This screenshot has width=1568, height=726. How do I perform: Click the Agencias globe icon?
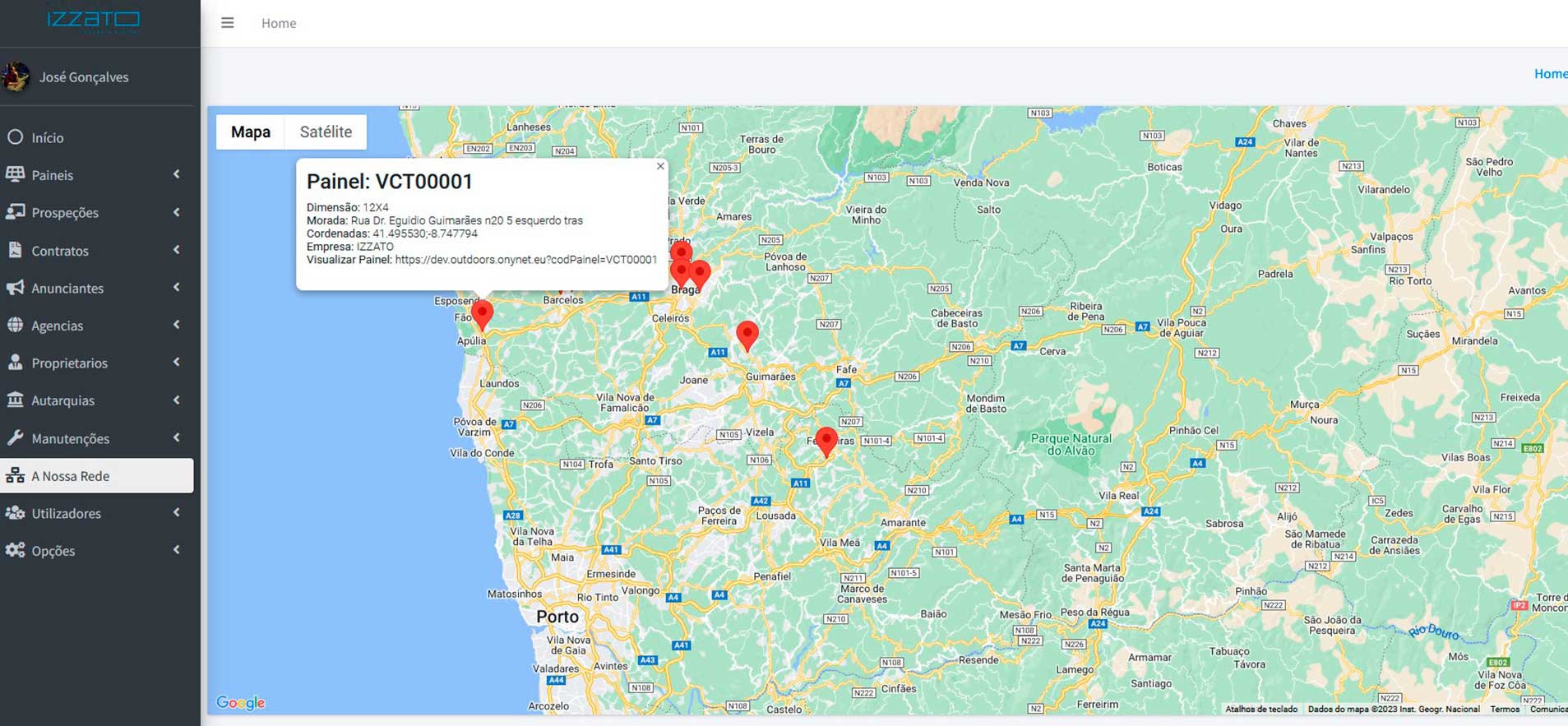(x=15, y=325)
